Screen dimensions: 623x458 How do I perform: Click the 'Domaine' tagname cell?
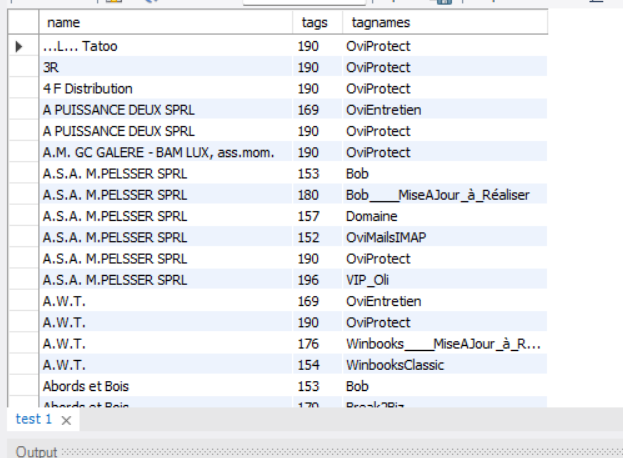(x=445, y=216)
